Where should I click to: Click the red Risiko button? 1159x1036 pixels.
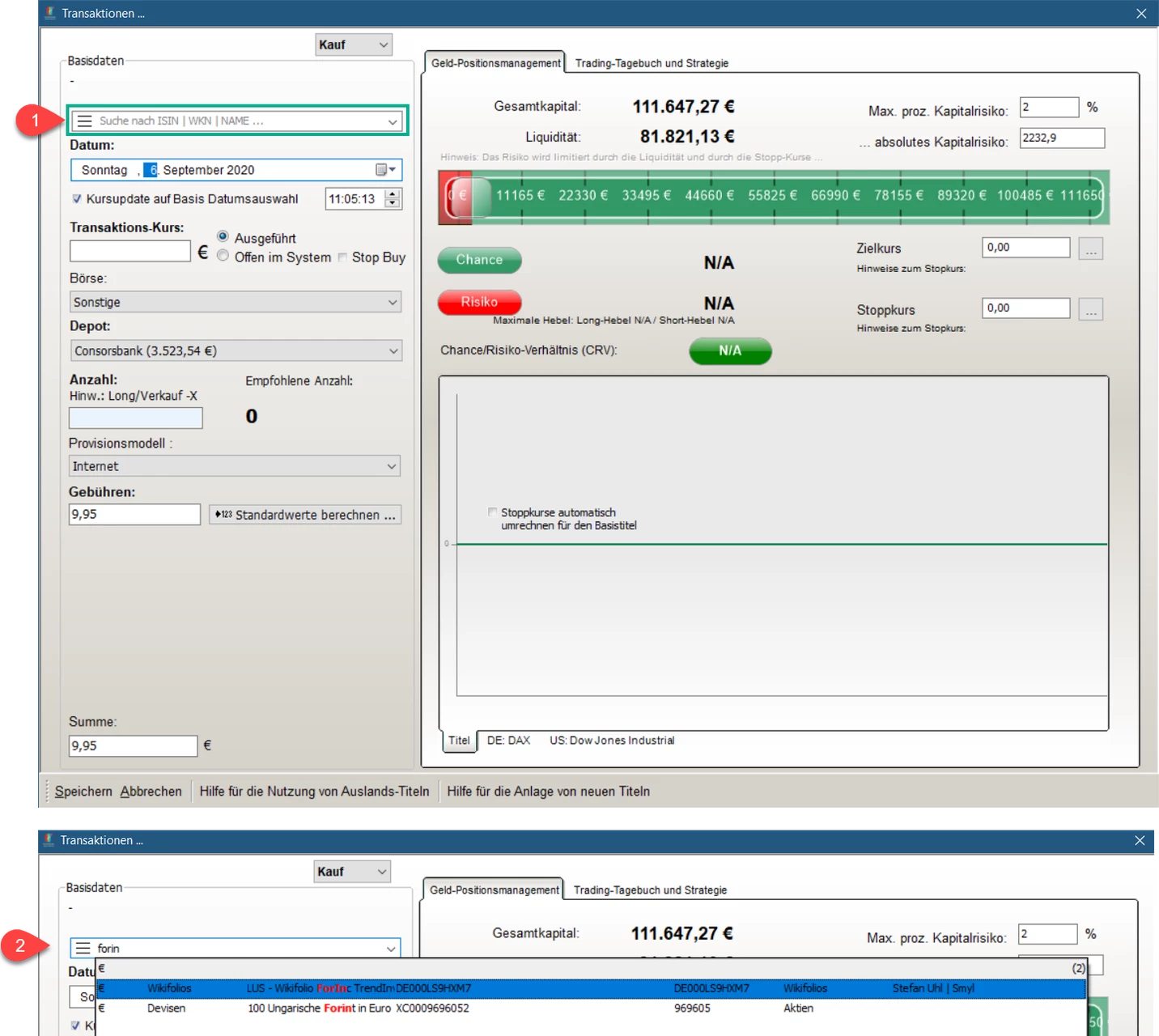[479, 302]
